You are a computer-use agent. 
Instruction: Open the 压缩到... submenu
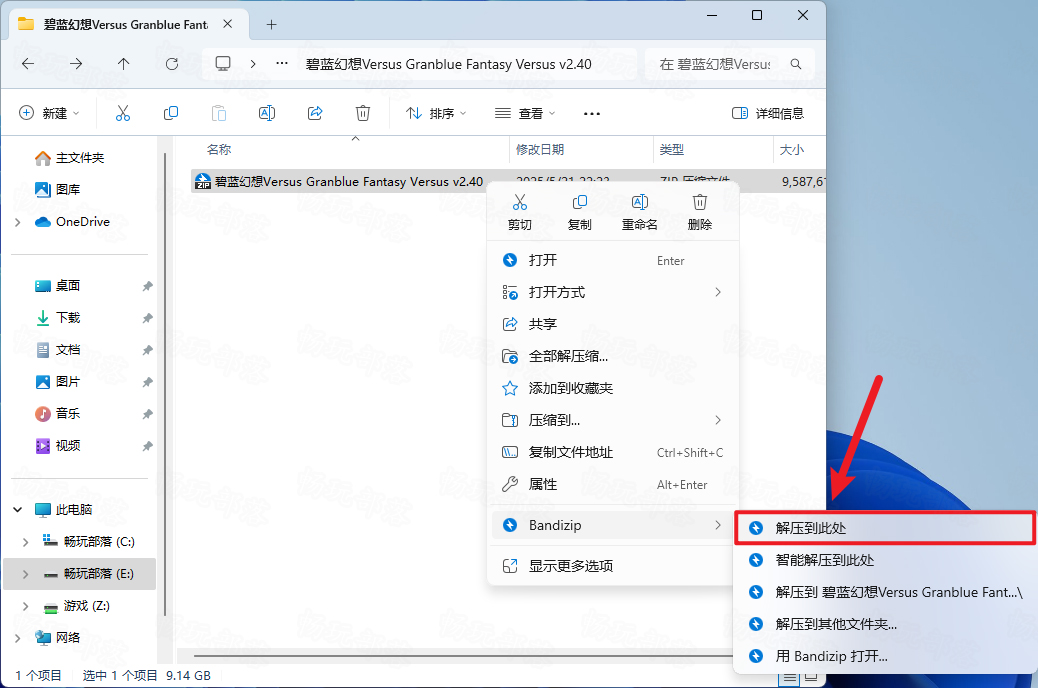tap(613, 420)
